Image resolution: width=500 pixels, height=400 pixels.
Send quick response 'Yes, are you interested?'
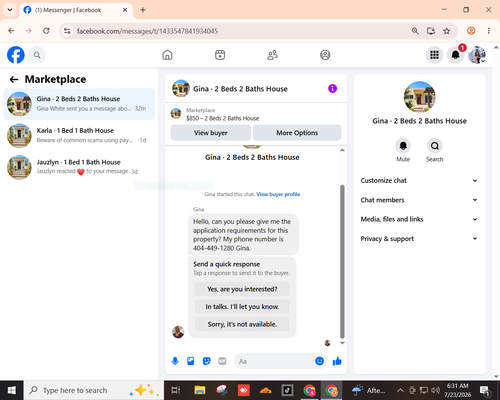point(242,289)
